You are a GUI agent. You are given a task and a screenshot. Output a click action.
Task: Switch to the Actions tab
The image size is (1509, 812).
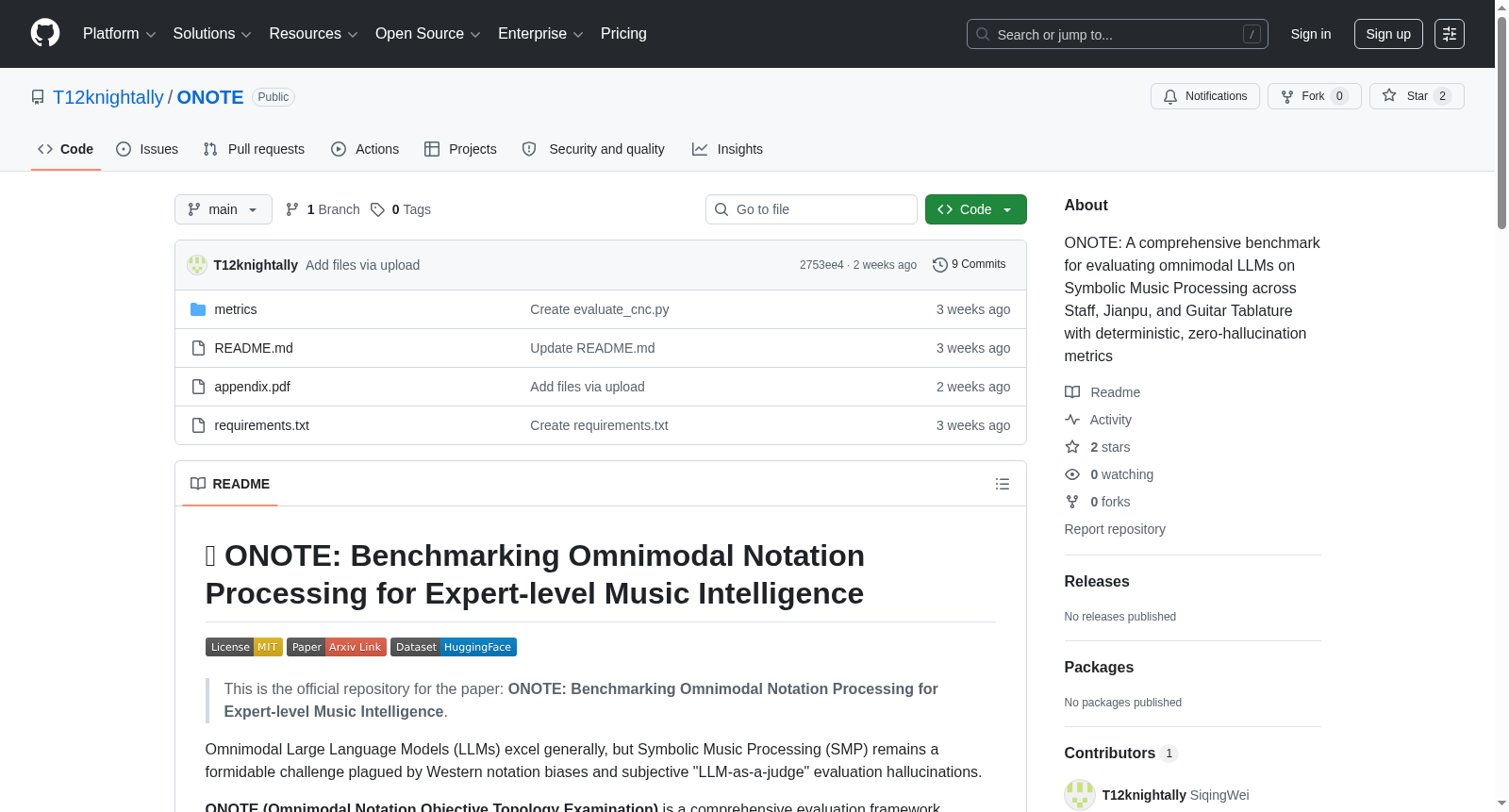pos(365,149)
